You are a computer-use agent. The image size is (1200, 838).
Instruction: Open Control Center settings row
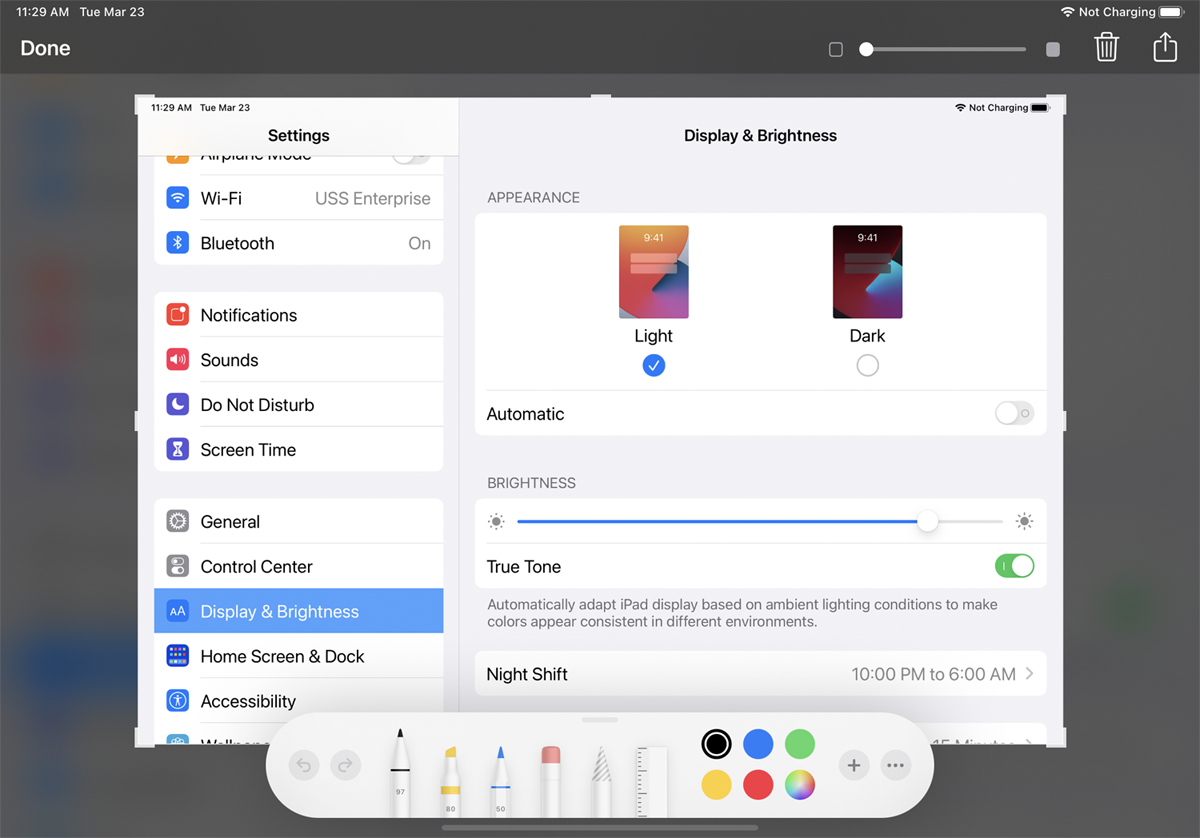pos(299,567)
